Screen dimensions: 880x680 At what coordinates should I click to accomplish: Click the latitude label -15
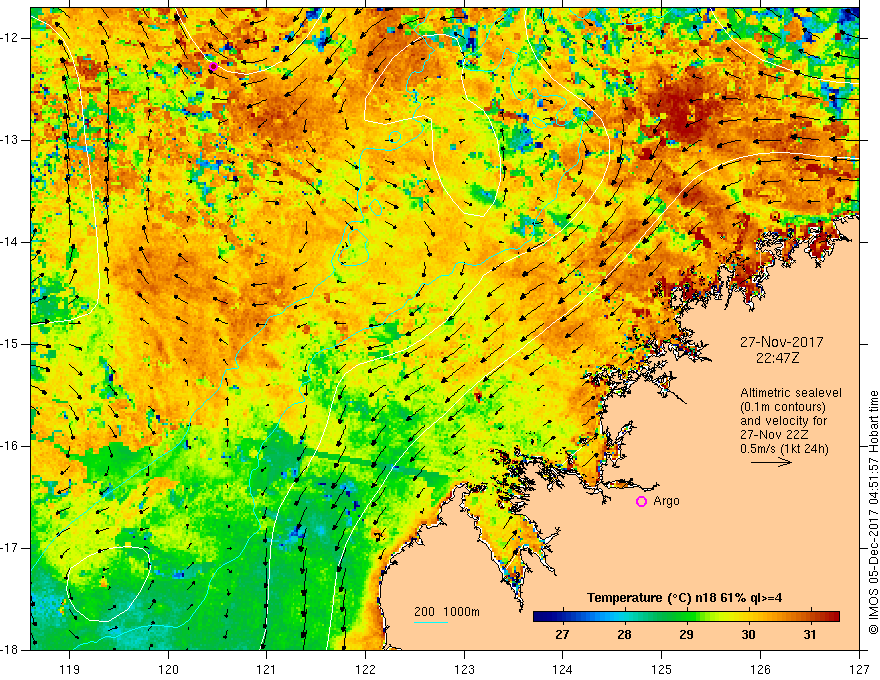tap(12, 344)
